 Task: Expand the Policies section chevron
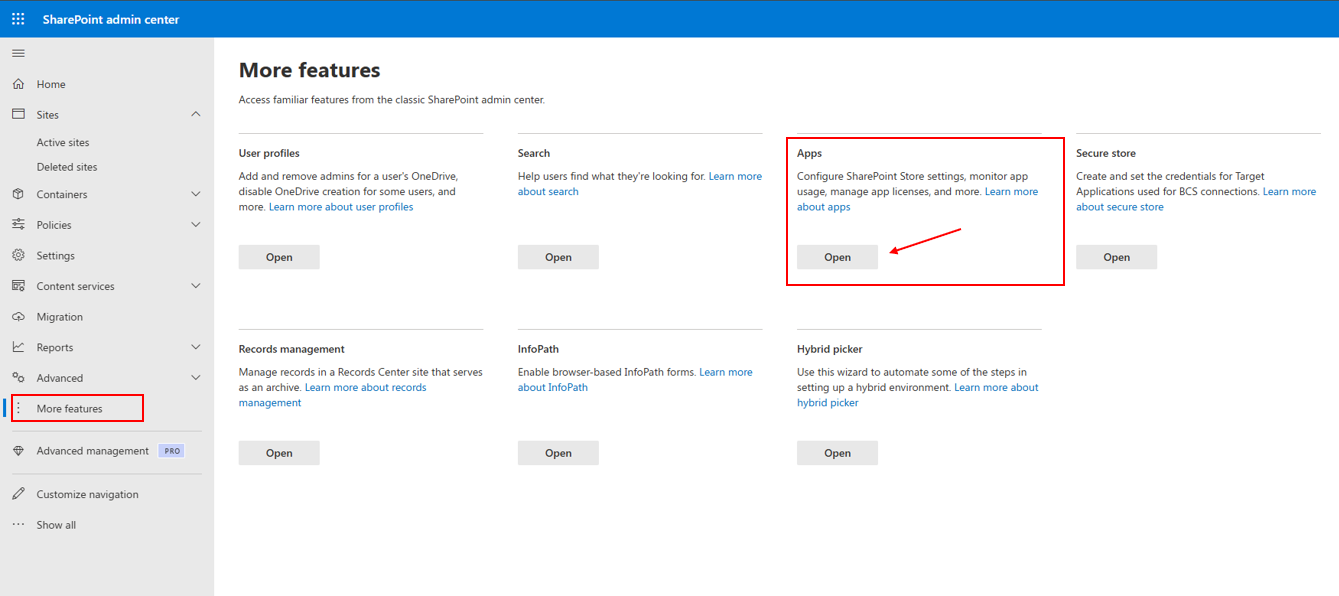(196, 225)
